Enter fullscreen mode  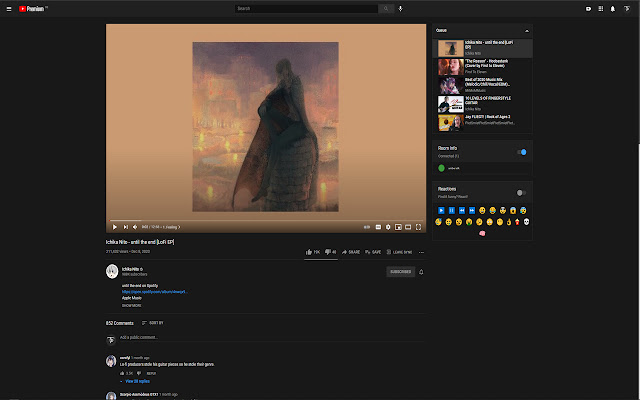[418, 227]
